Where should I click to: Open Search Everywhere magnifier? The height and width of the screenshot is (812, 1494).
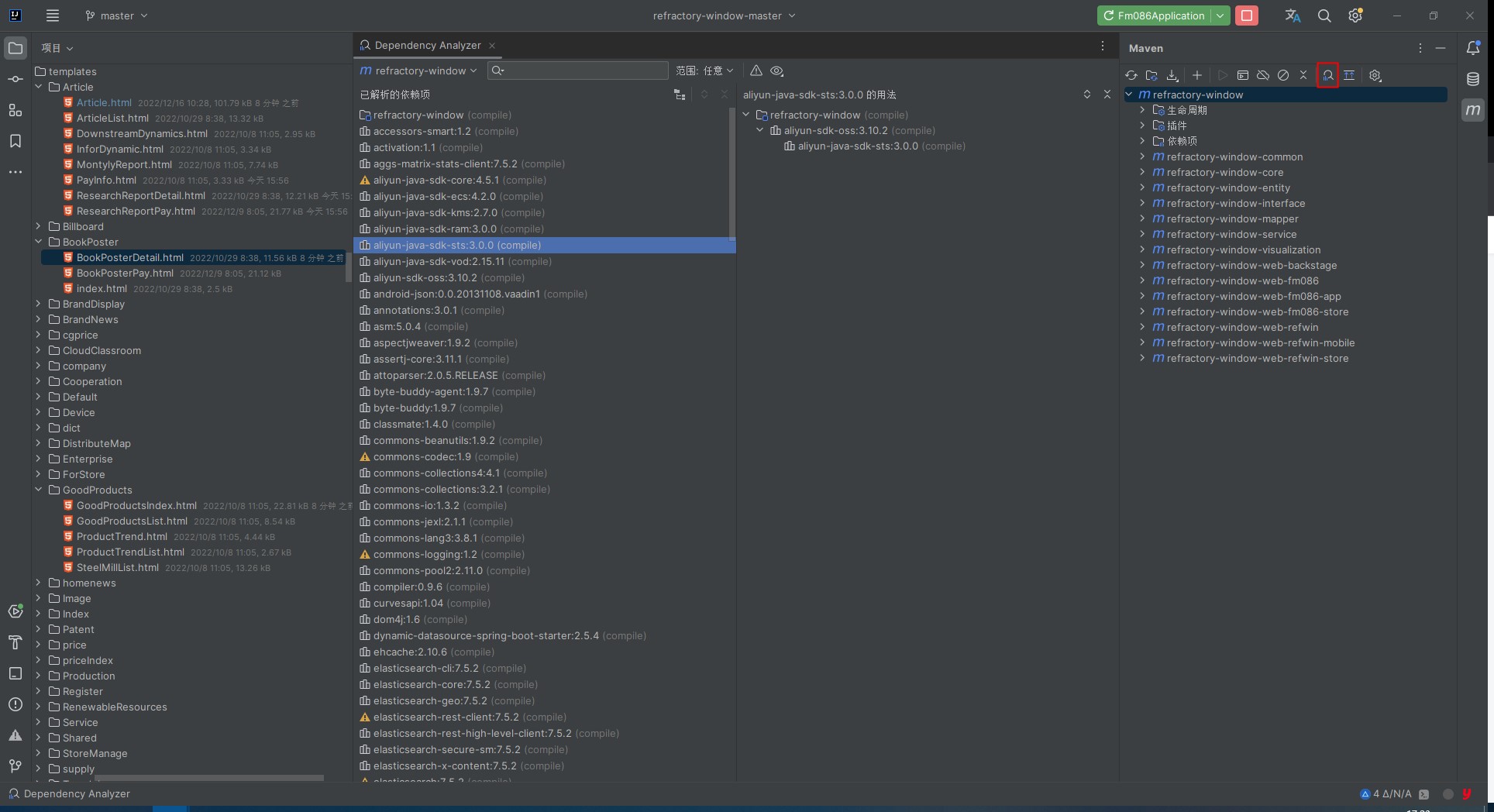(1324, 15)
